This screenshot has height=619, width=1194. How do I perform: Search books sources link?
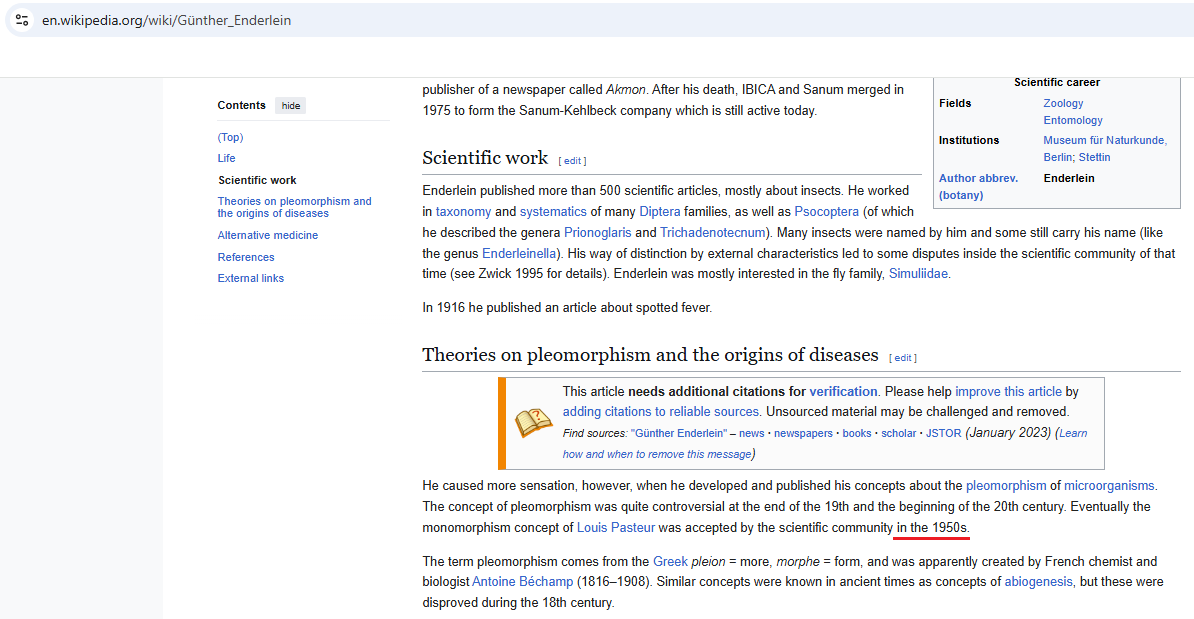857,433
